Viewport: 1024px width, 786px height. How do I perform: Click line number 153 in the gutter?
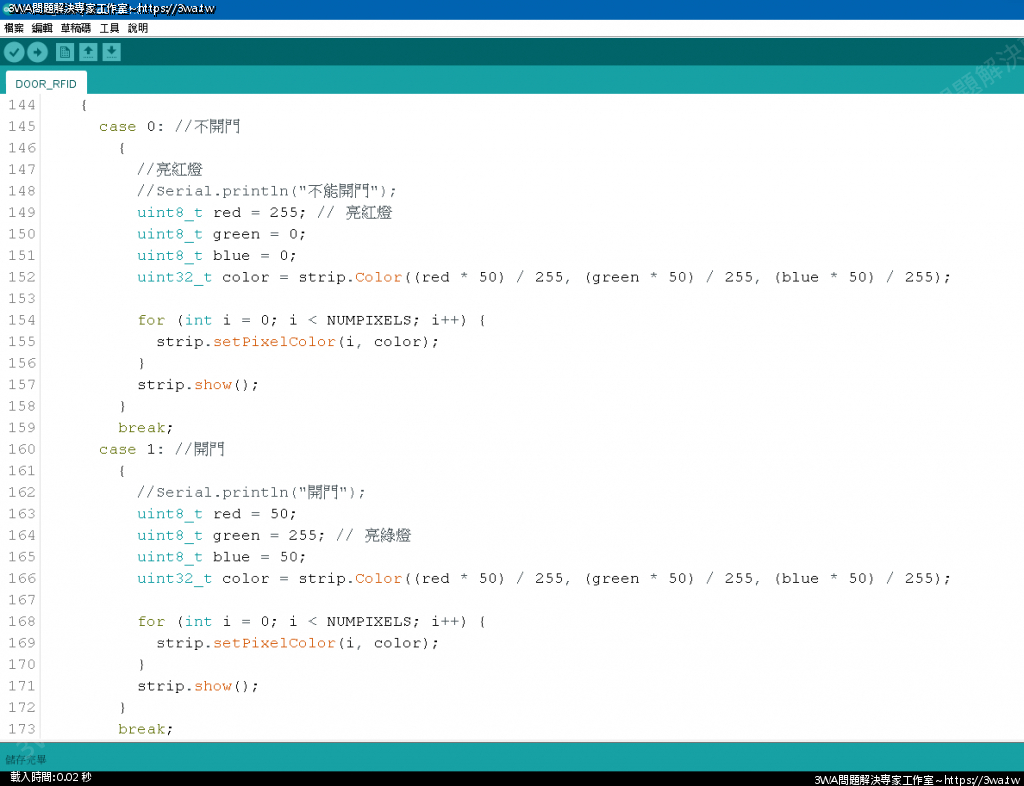(21, 299)
